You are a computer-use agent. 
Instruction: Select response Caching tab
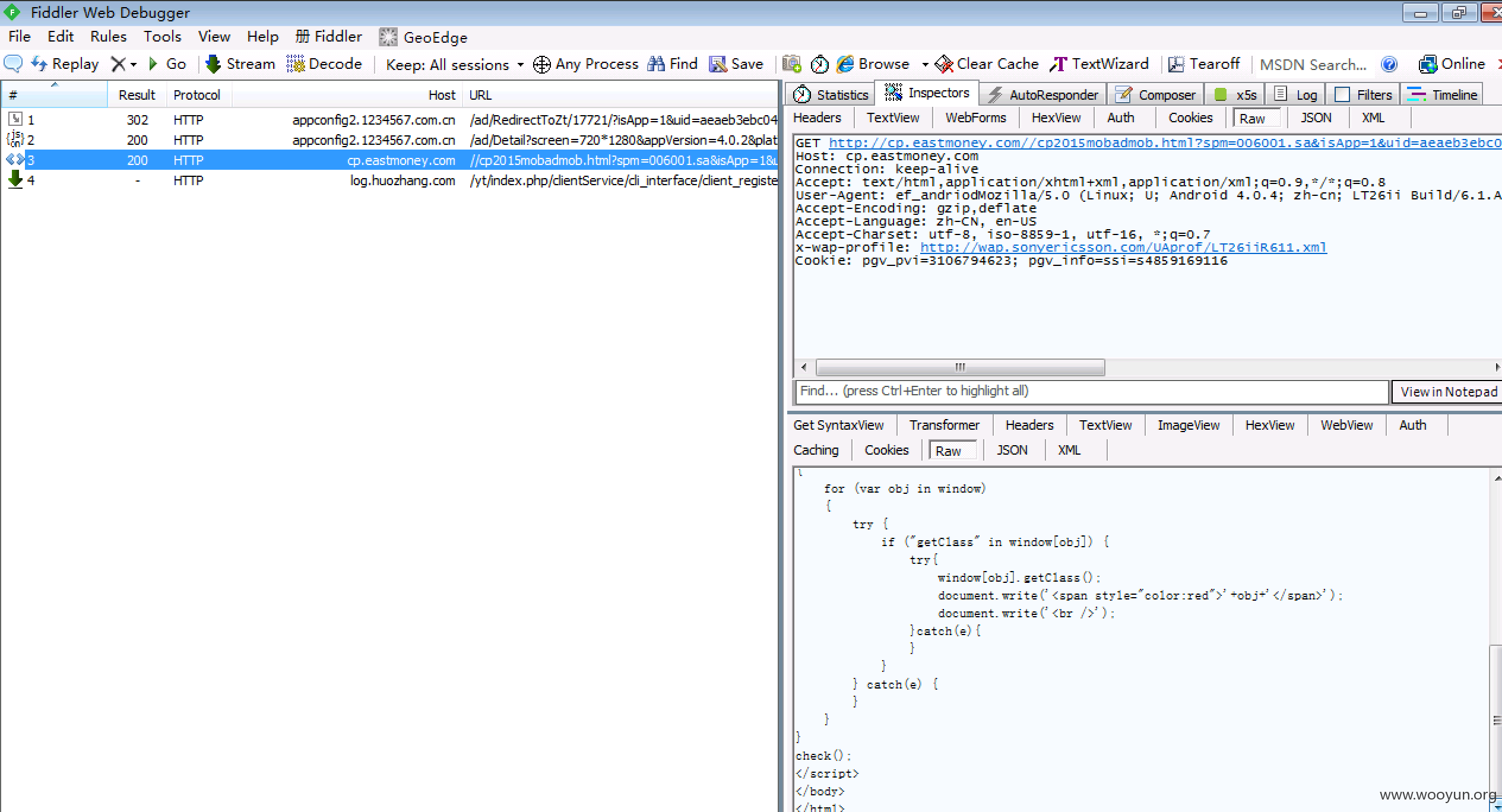pyautogui.click(x=816, y=450)
